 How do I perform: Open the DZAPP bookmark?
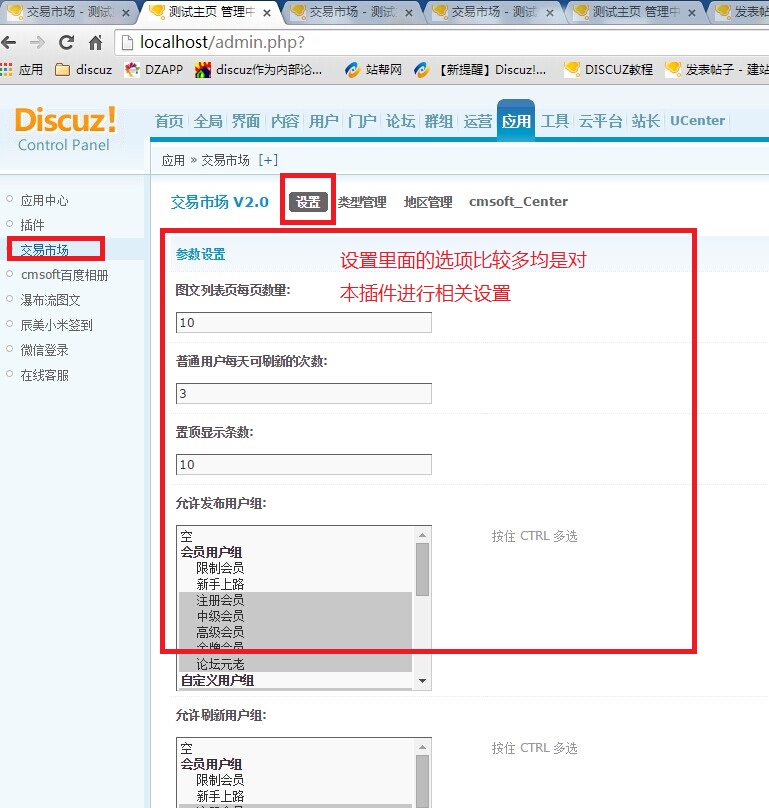154,70
